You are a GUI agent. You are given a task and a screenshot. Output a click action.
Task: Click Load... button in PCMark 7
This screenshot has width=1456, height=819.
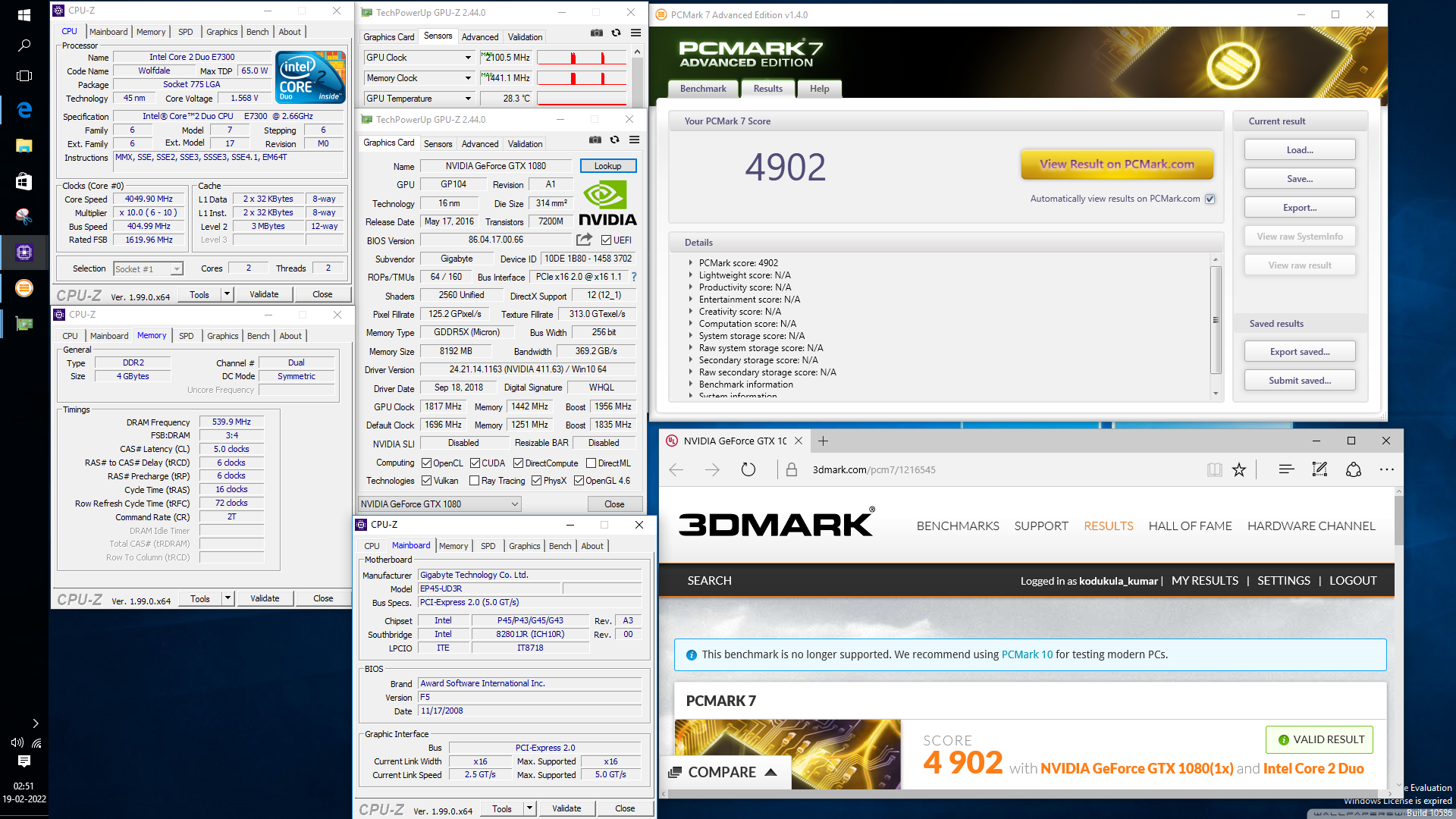1300,150
